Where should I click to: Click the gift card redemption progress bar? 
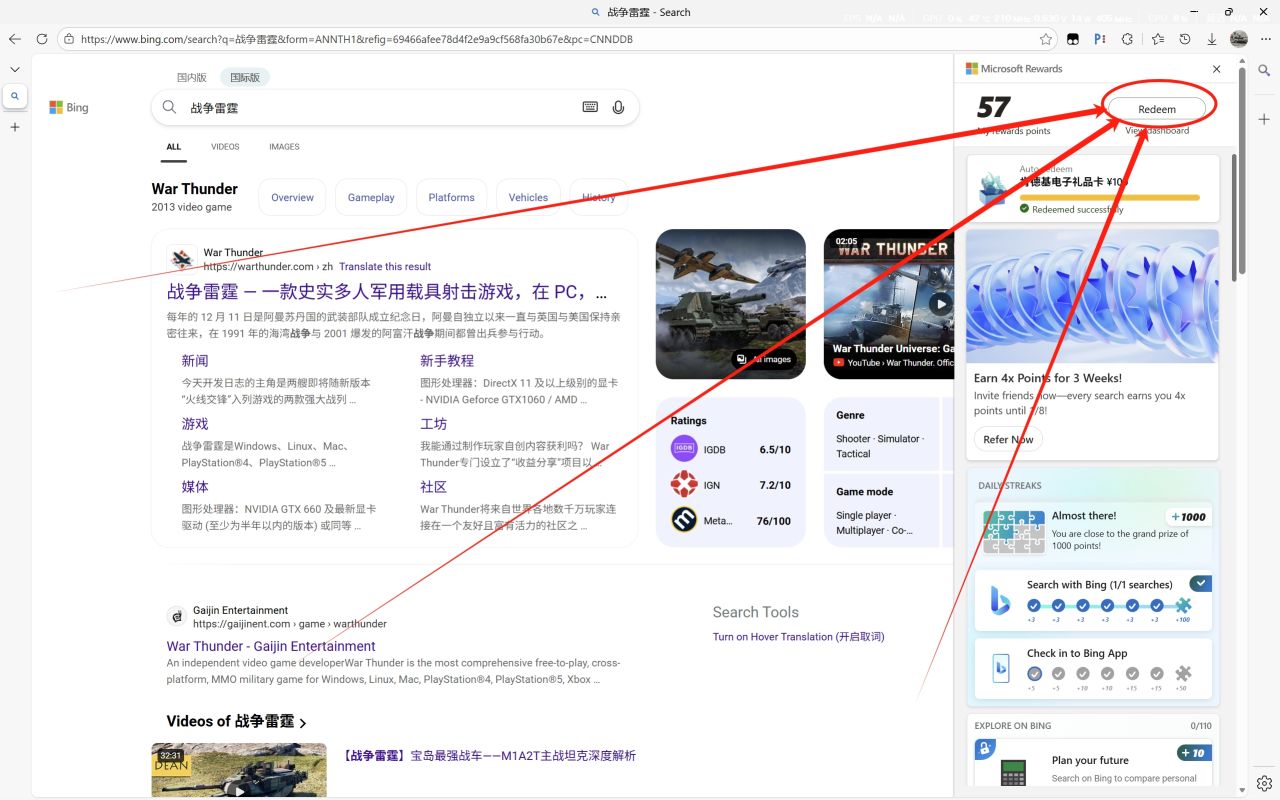coord(1109,198)
